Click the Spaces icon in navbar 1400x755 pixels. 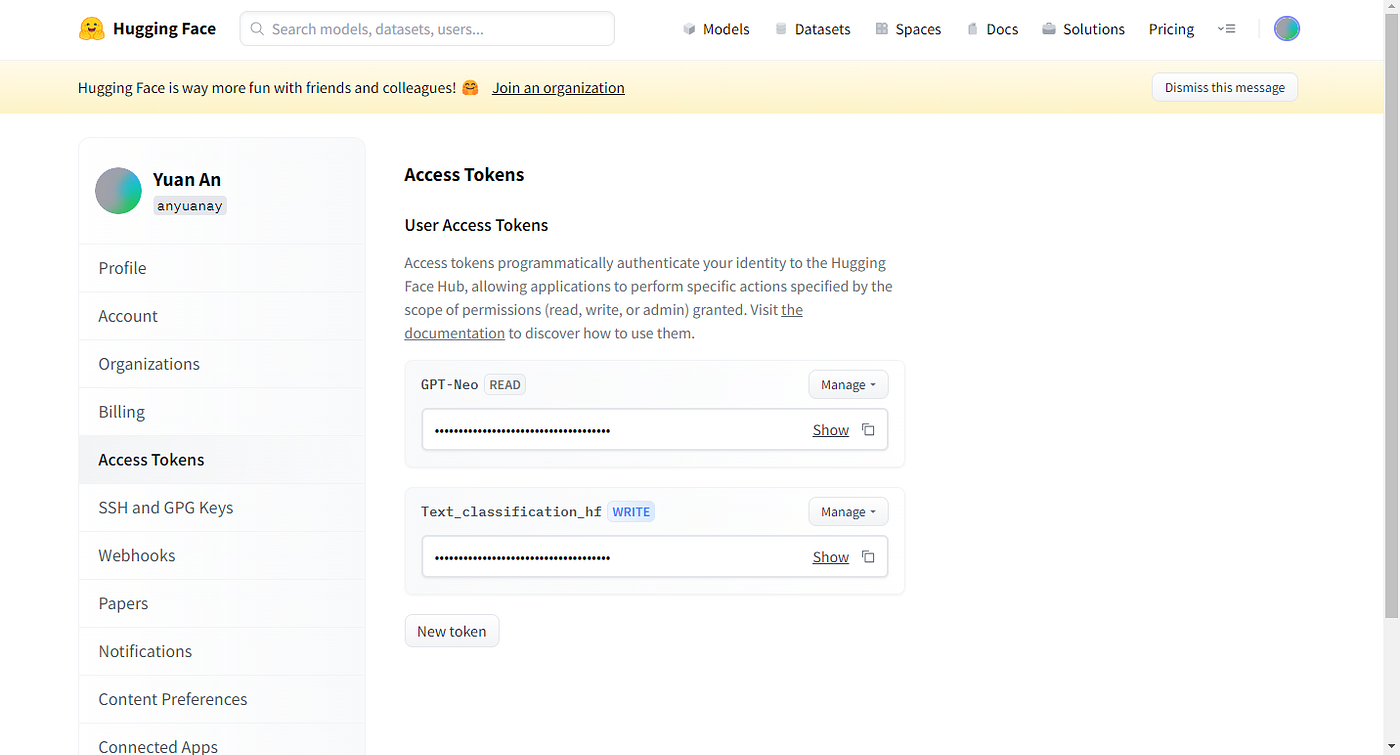[881, 29]
